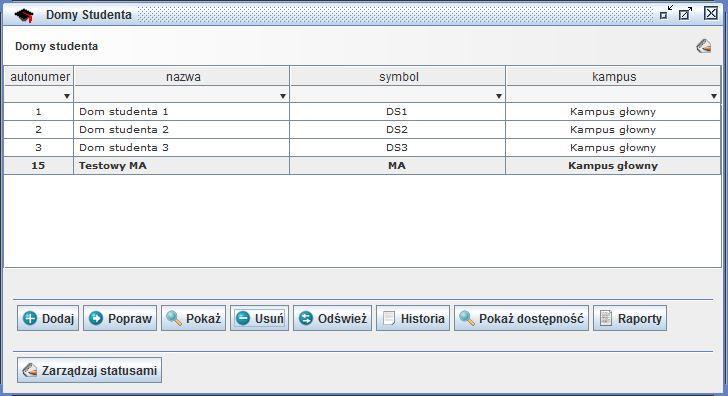
Task: Open the symbol column filter dropdown
Action: point(498,96)
